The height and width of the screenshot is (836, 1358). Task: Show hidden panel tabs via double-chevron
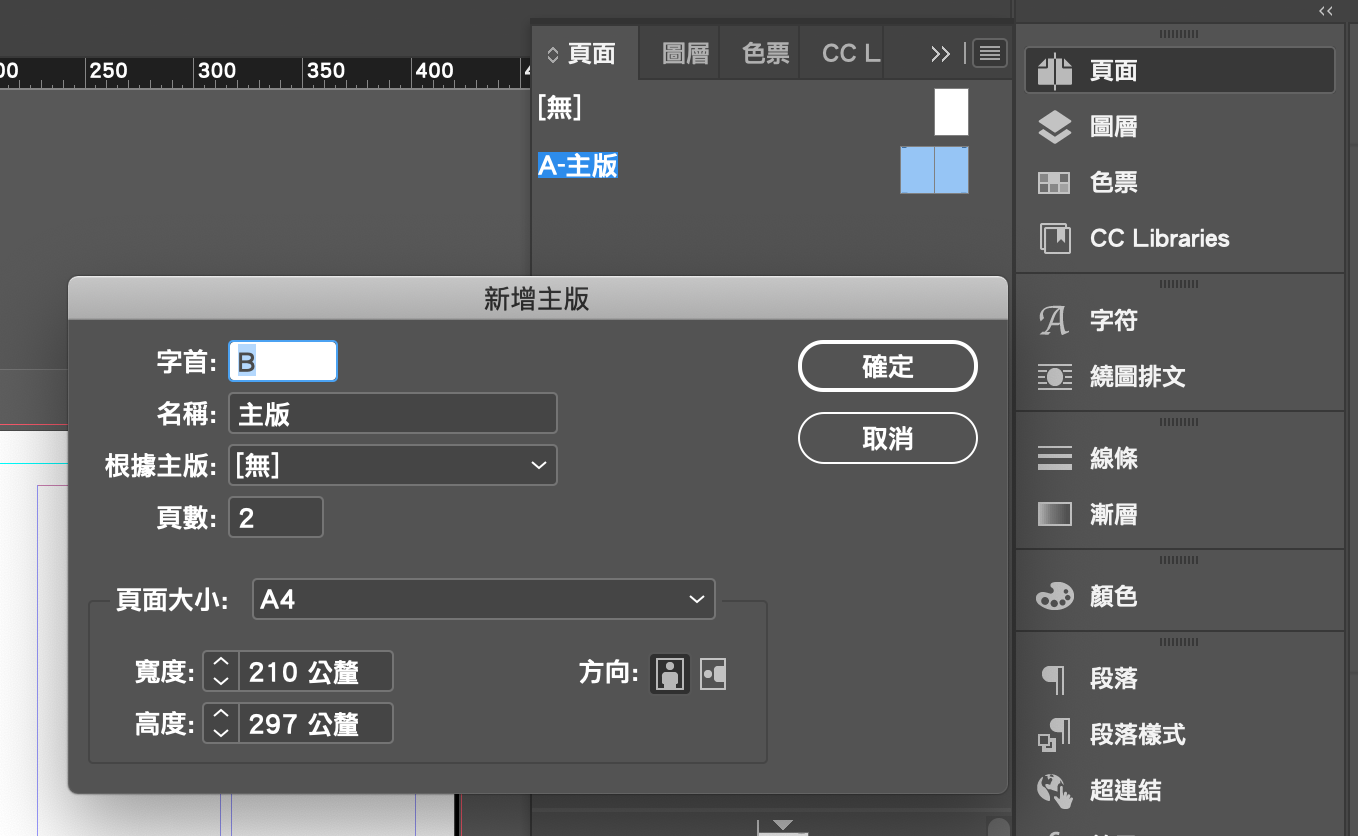940,54
